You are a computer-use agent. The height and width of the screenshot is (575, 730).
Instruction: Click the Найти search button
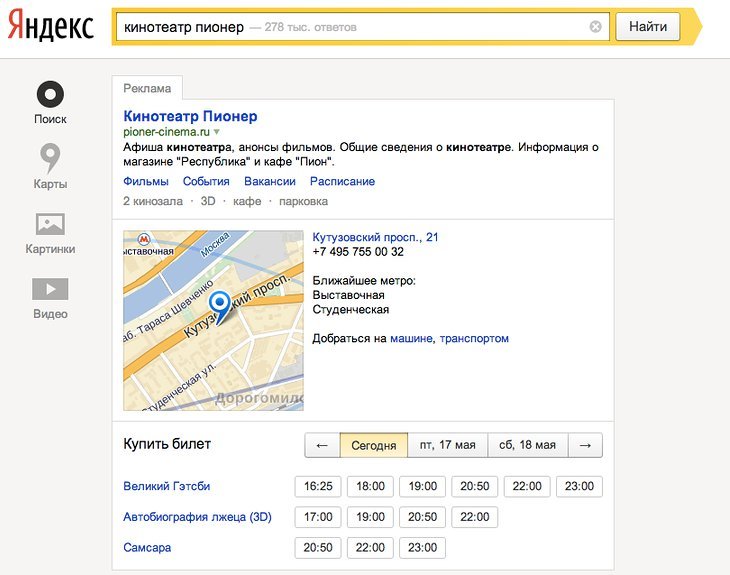[x=648, y=27]
